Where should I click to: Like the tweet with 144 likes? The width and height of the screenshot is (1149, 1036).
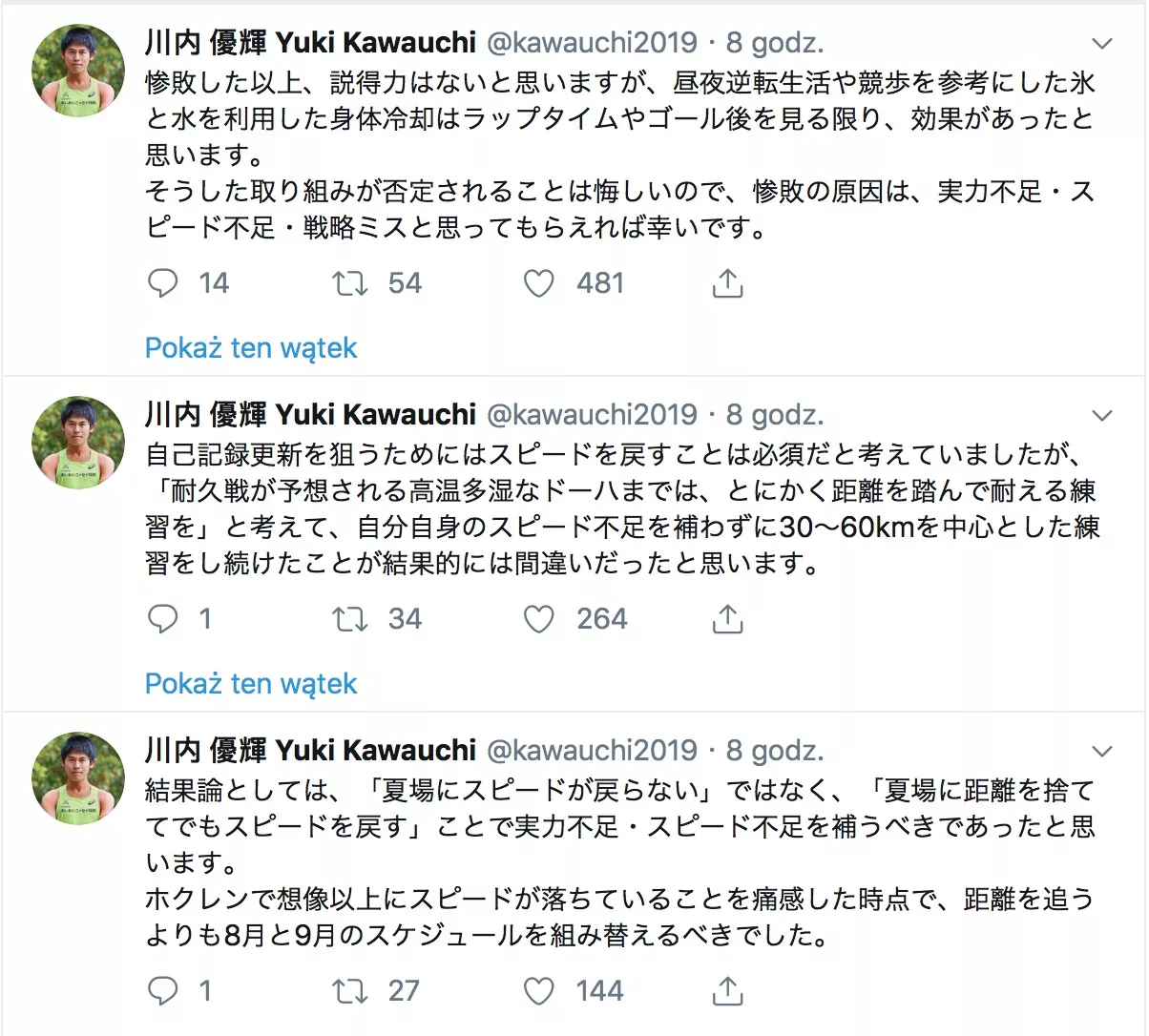coord(539,991)
